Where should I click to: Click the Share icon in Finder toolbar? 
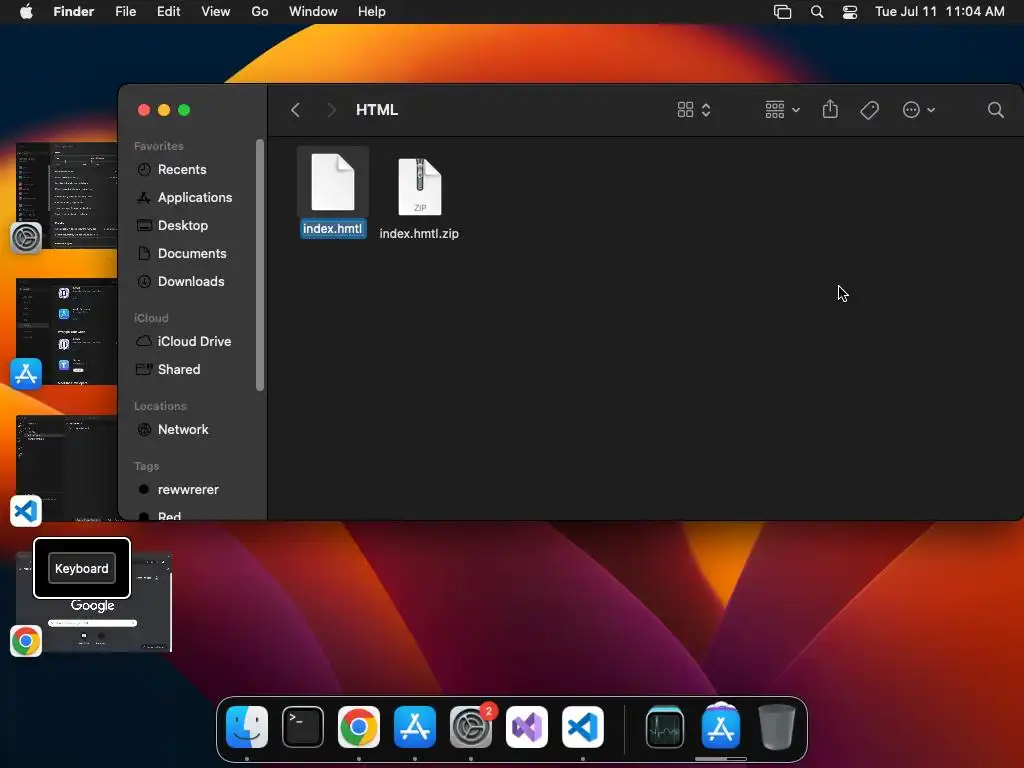[x=830, y=109]
